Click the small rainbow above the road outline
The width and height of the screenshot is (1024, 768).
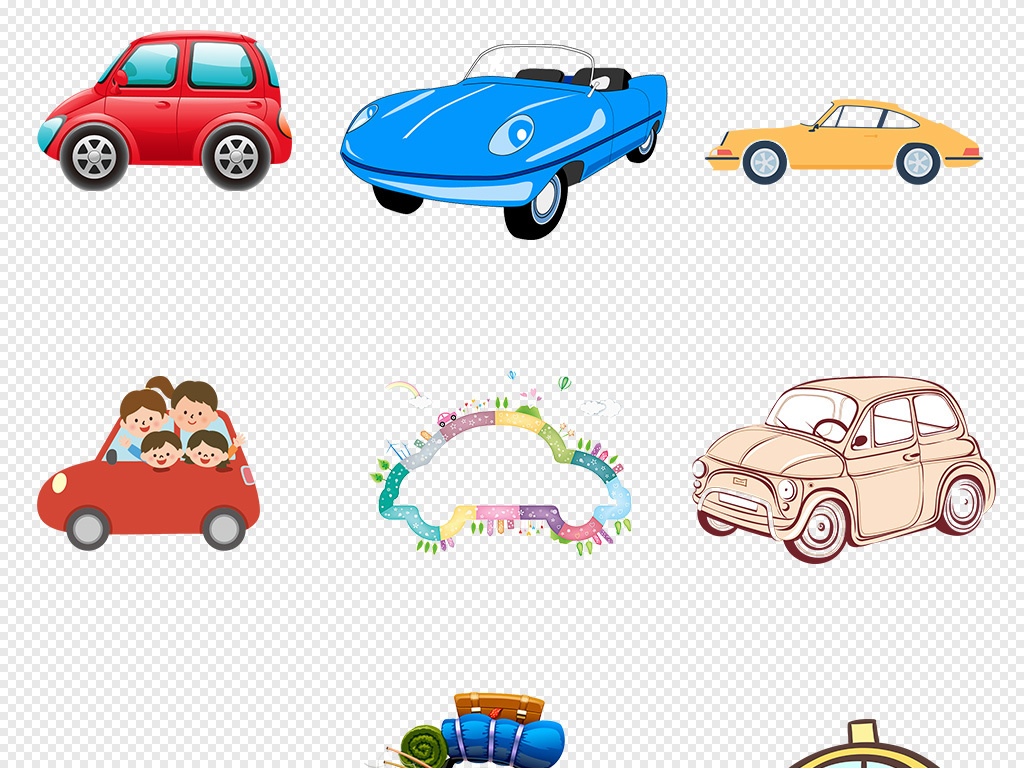pos(400,388)
